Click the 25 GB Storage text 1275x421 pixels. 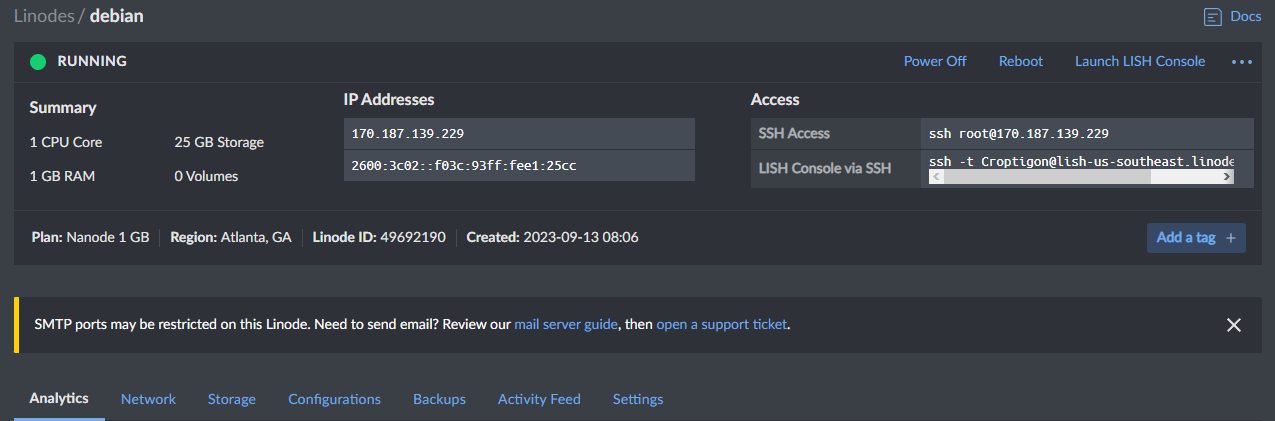(x=219, y=142)
